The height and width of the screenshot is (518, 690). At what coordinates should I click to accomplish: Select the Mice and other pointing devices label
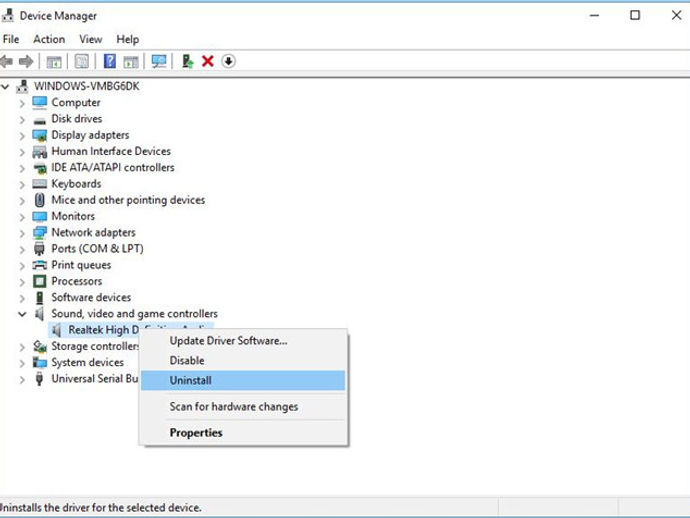pos(128,200)
